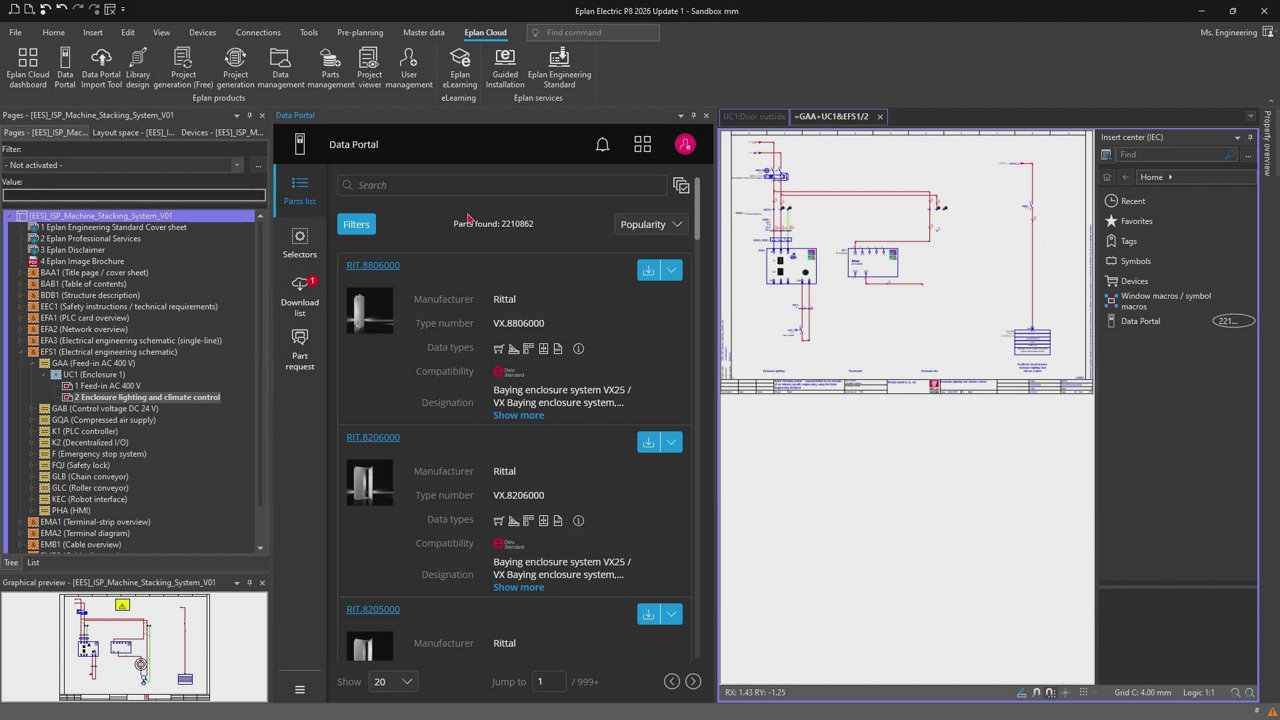The image size is (1280, 720).
Task: Click the notification bell in Data Portal
Action: click(x=602, y=145)
